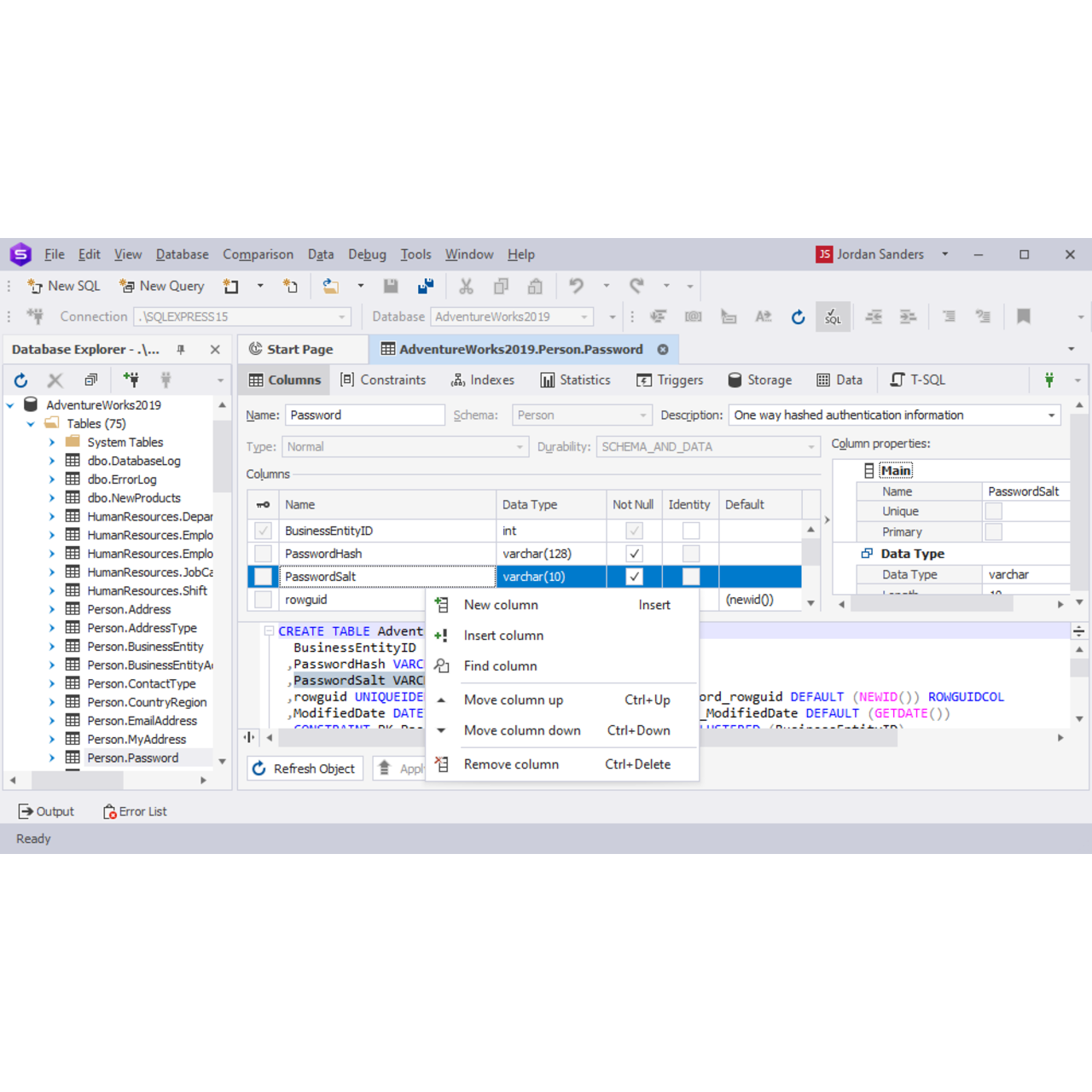Image resolution: width=1092 pixels, height=1092 pixels.
Task: Click the SQL validation icon on the toolbar
Action: click(x=833, y=317)
